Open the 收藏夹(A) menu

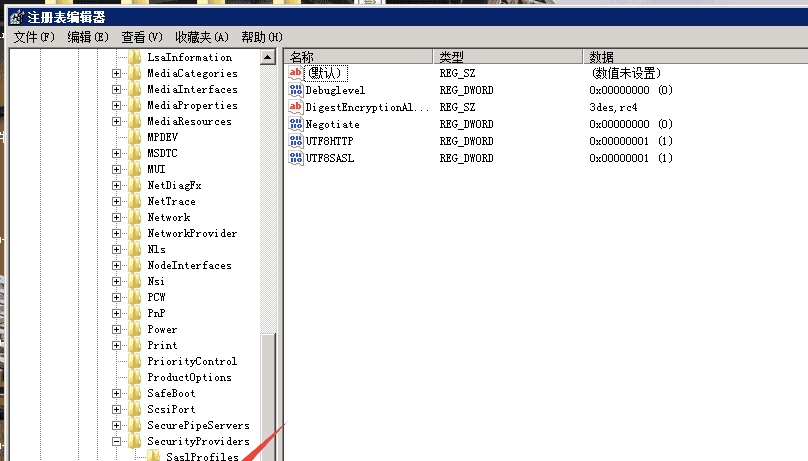coord(202,37)
